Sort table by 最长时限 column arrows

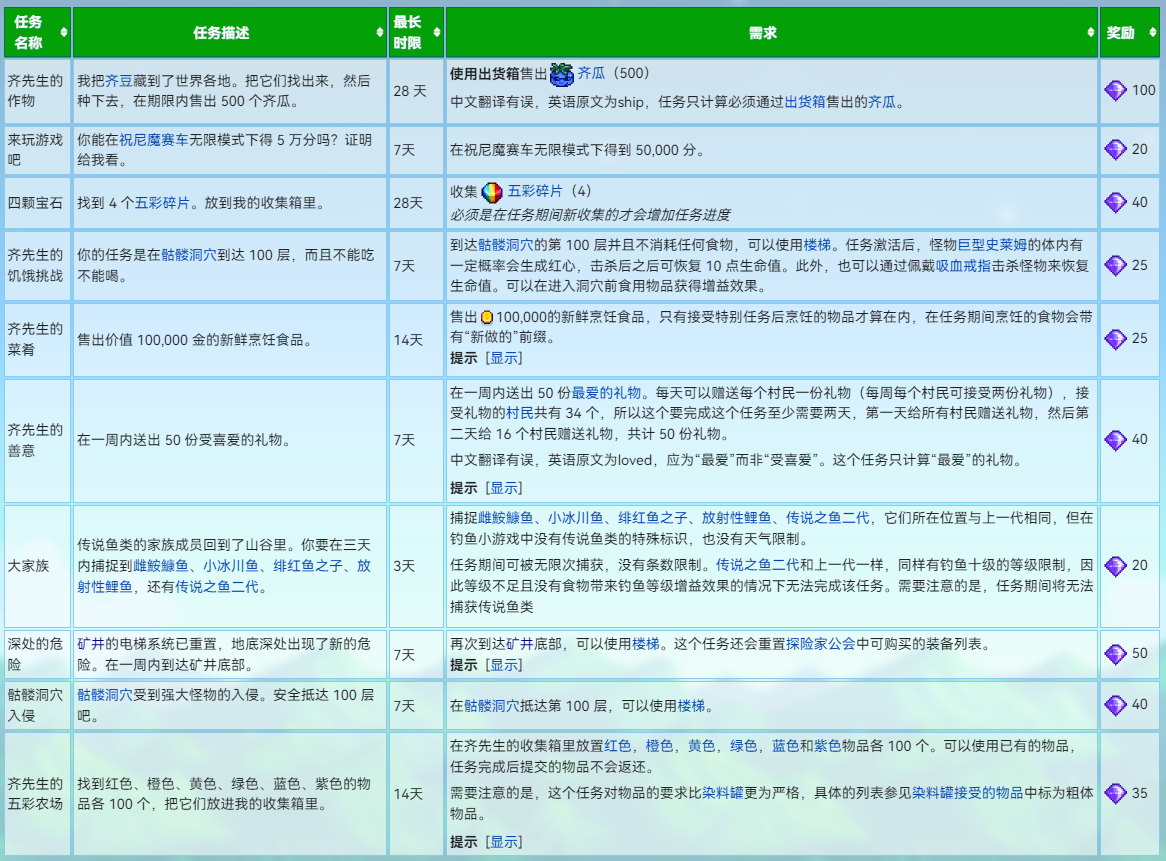click(437, 33)
